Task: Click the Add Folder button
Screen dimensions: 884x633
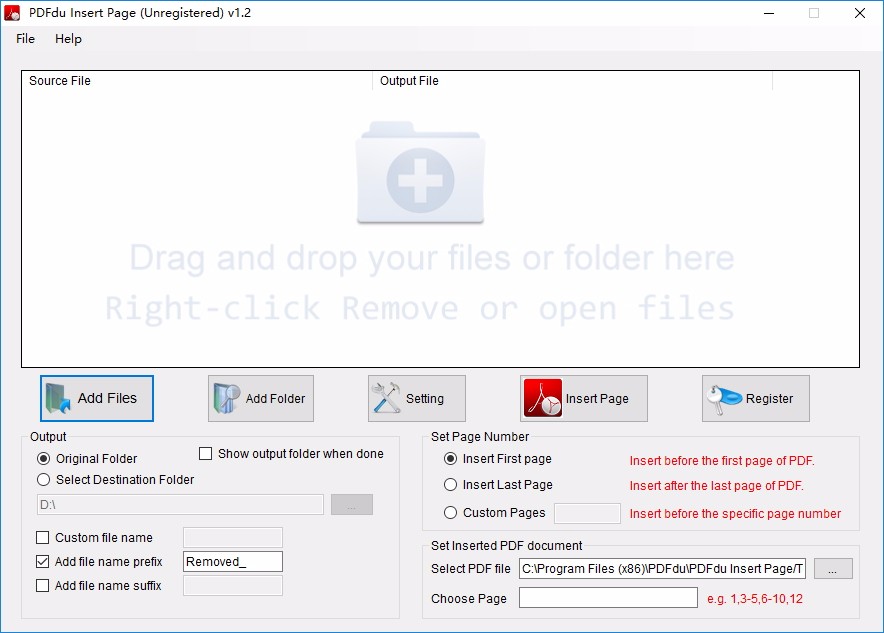Action: [x=260, y=399]
